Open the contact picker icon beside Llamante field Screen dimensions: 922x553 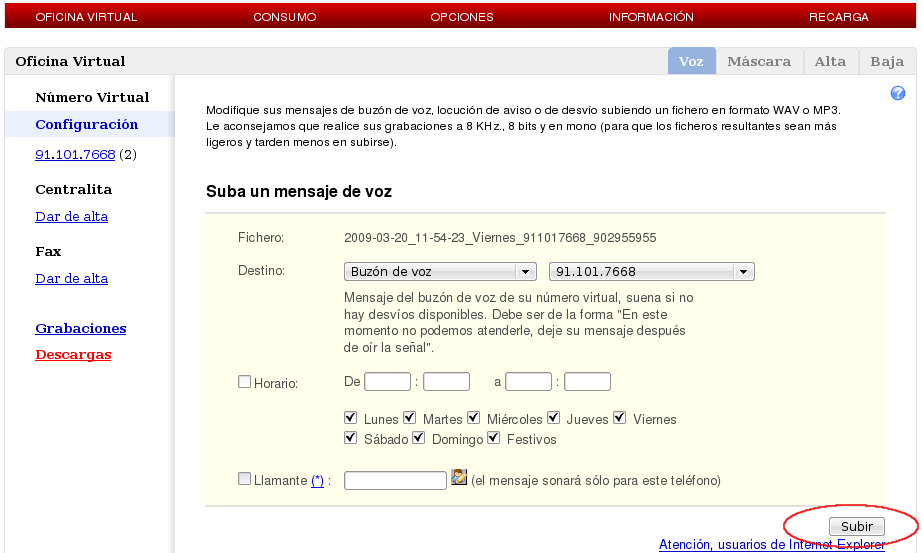459,477
